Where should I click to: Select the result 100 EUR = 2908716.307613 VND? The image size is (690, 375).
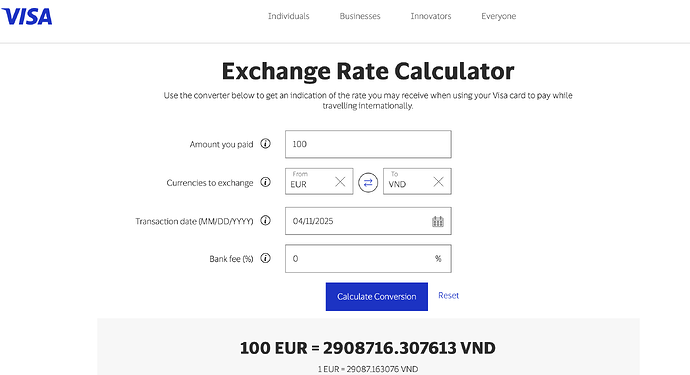368,348
